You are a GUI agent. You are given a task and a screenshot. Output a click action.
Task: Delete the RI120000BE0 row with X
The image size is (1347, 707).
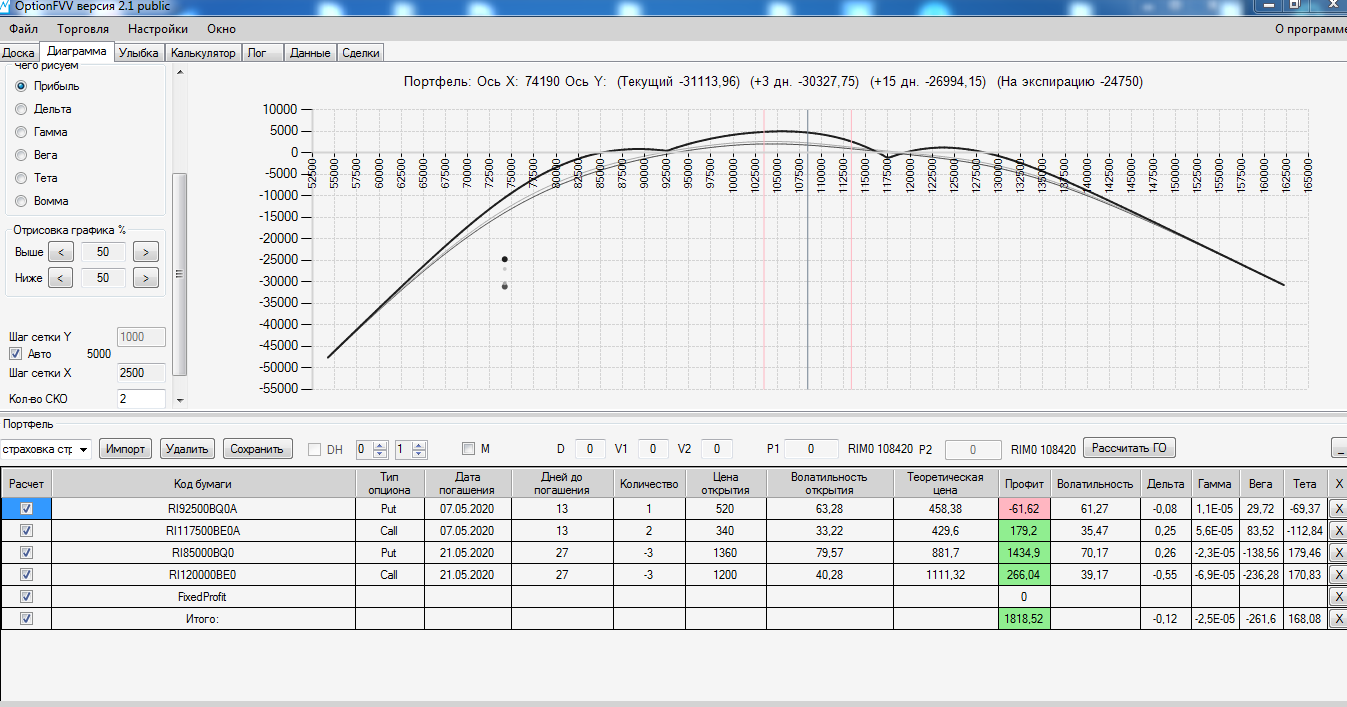point(1339,575)
